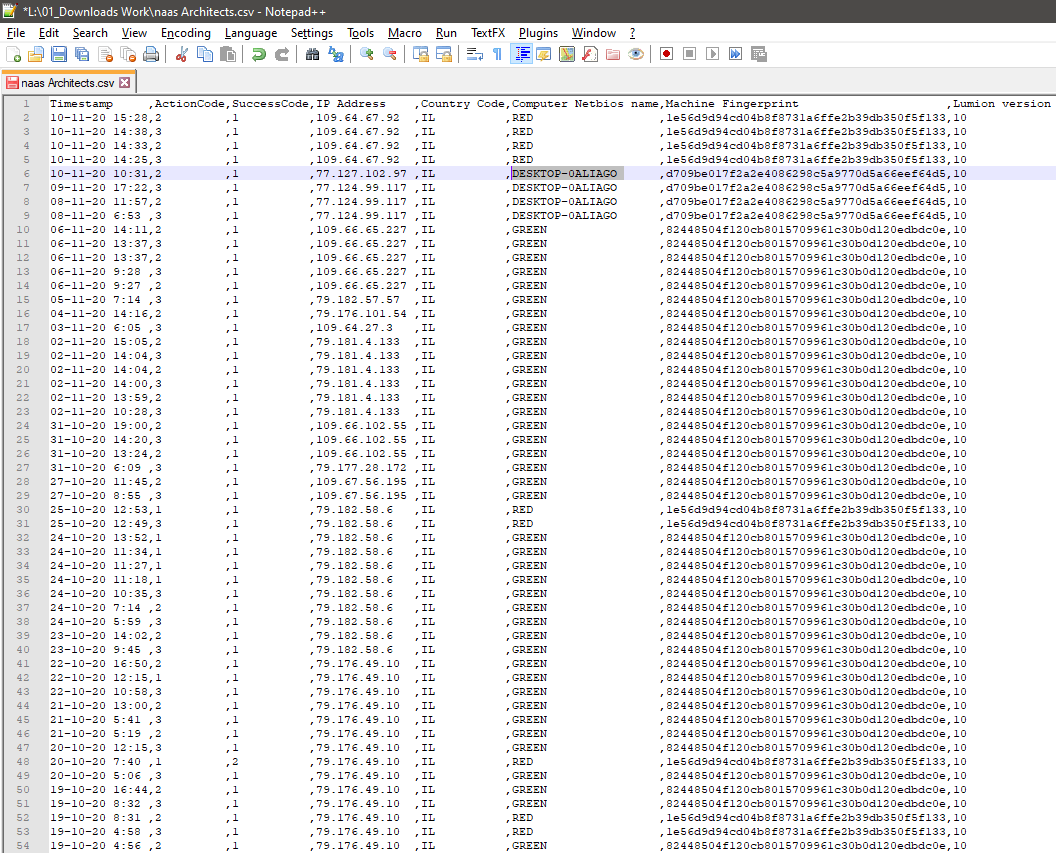The image size is (1056, 853).
Task: Click the Save file icon
Action: 58,54
